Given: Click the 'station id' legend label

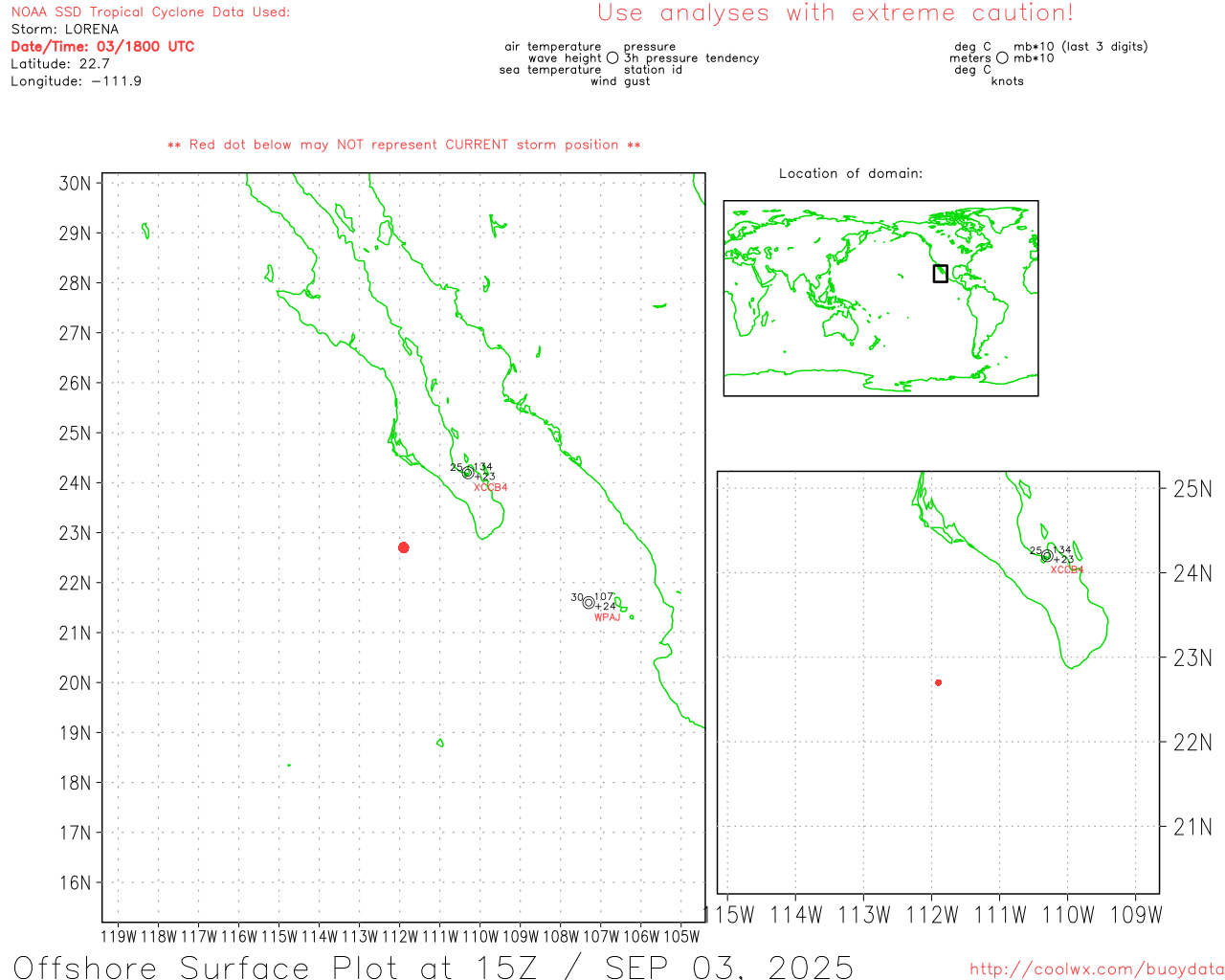Looking at the screenshot, I should pyautogui.click(x=653, y=70).
